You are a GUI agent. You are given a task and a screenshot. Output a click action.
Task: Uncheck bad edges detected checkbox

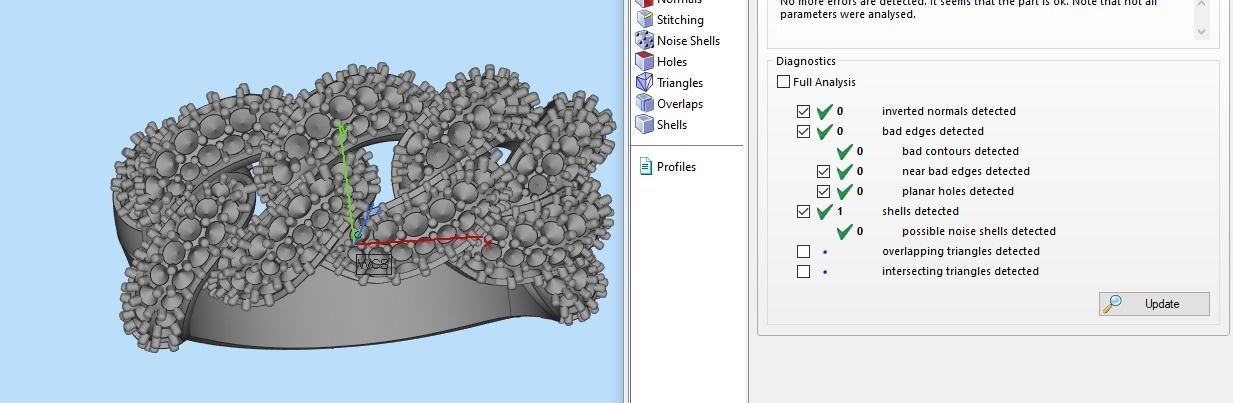point(803,131)
